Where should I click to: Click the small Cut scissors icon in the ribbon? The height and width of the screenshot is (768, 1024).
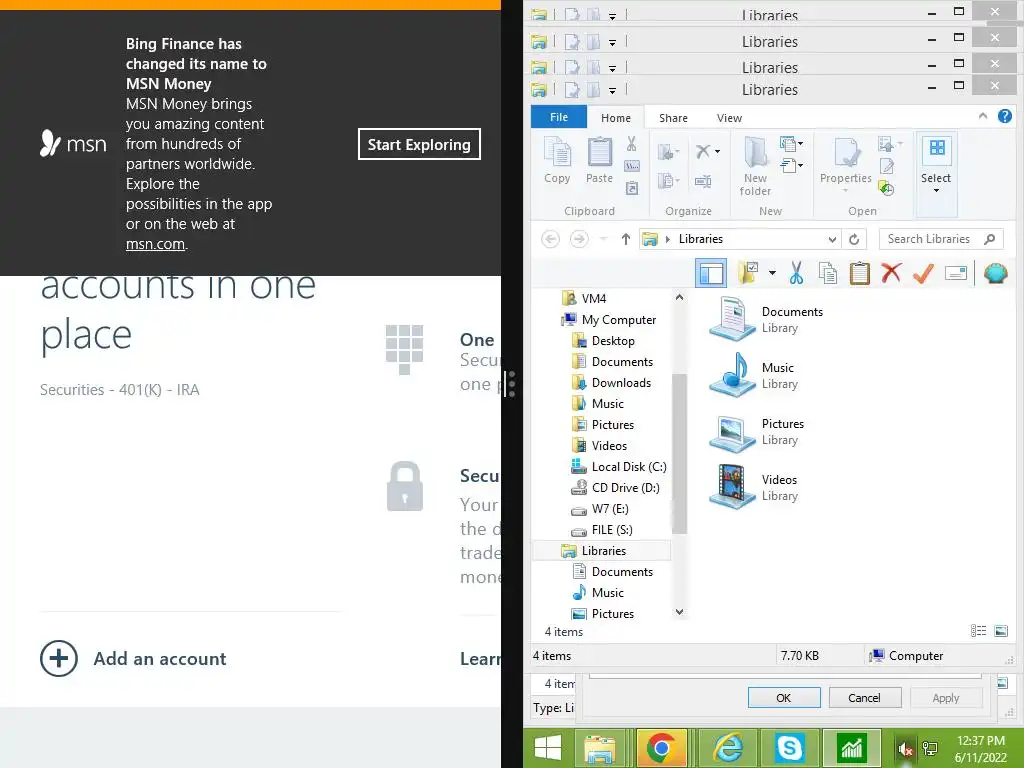point(632,144)
